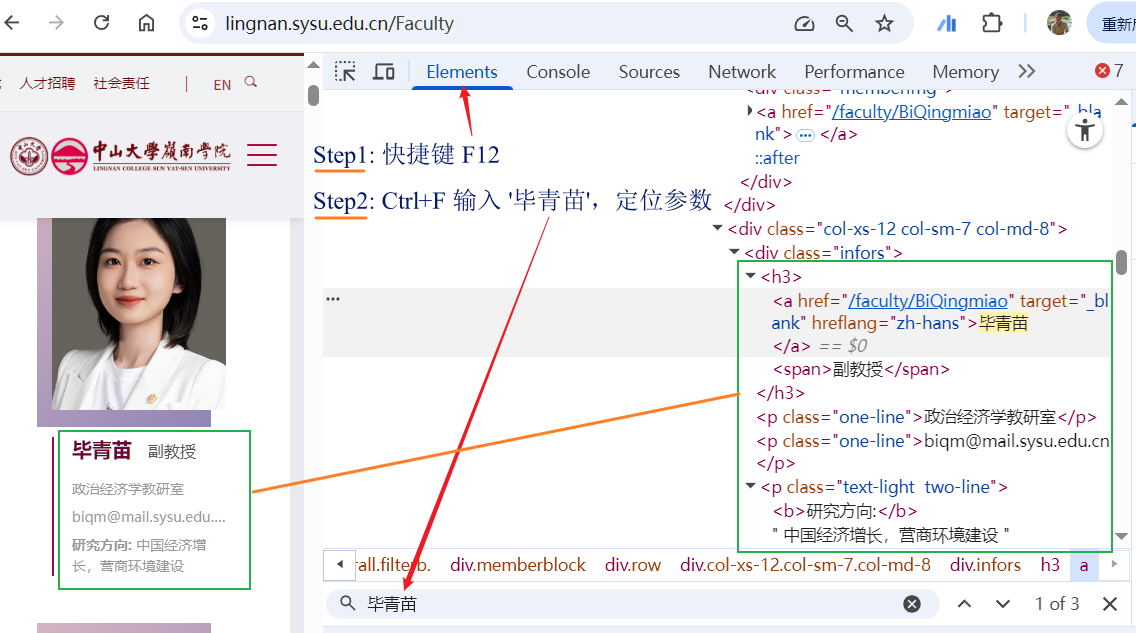Toggle the device toolbar icon
1136x633 pixels.
tap(383, 71)
